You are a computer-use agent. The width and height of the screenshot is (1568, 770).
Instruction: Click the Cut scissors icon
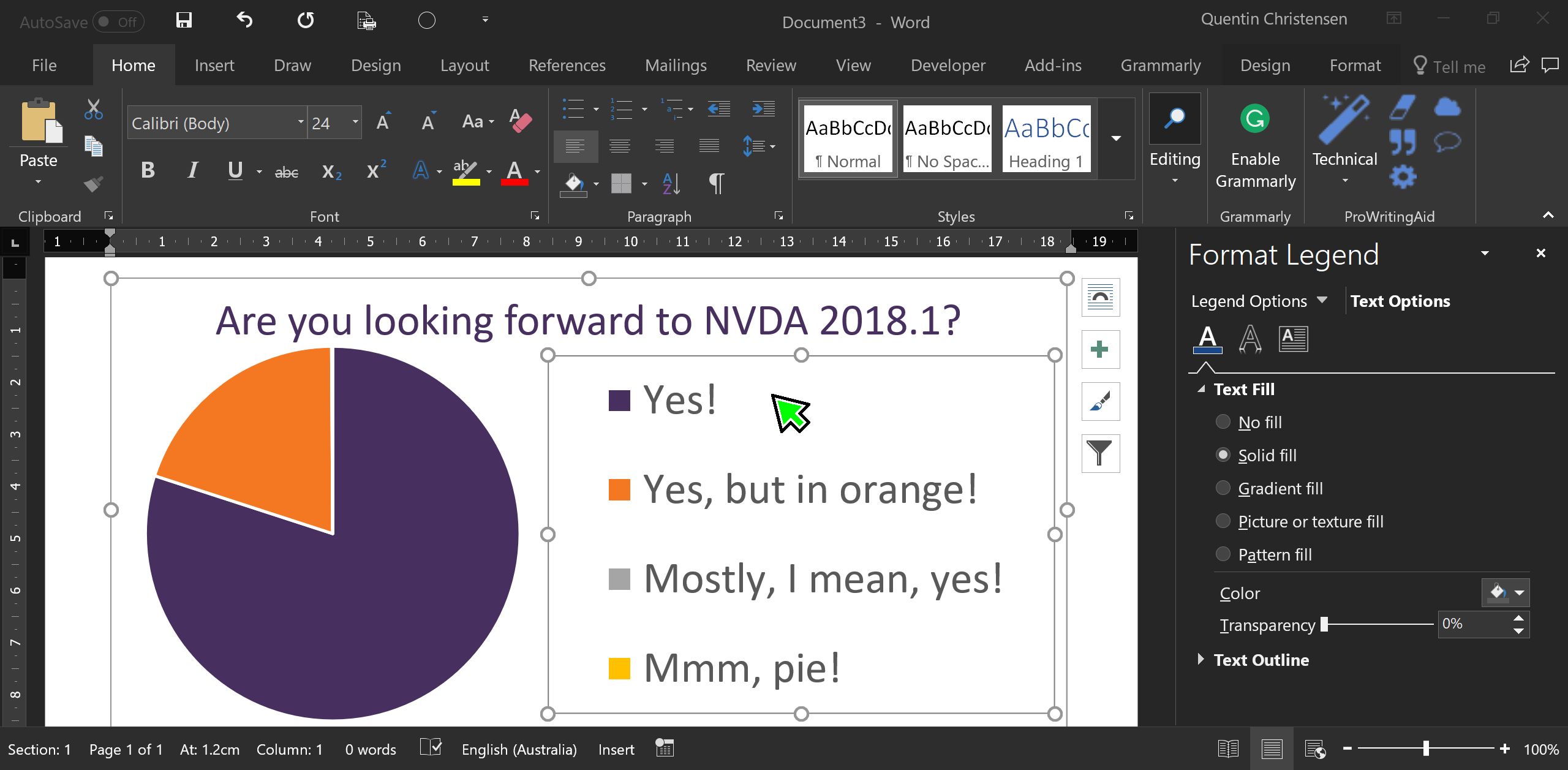(93, 110)
